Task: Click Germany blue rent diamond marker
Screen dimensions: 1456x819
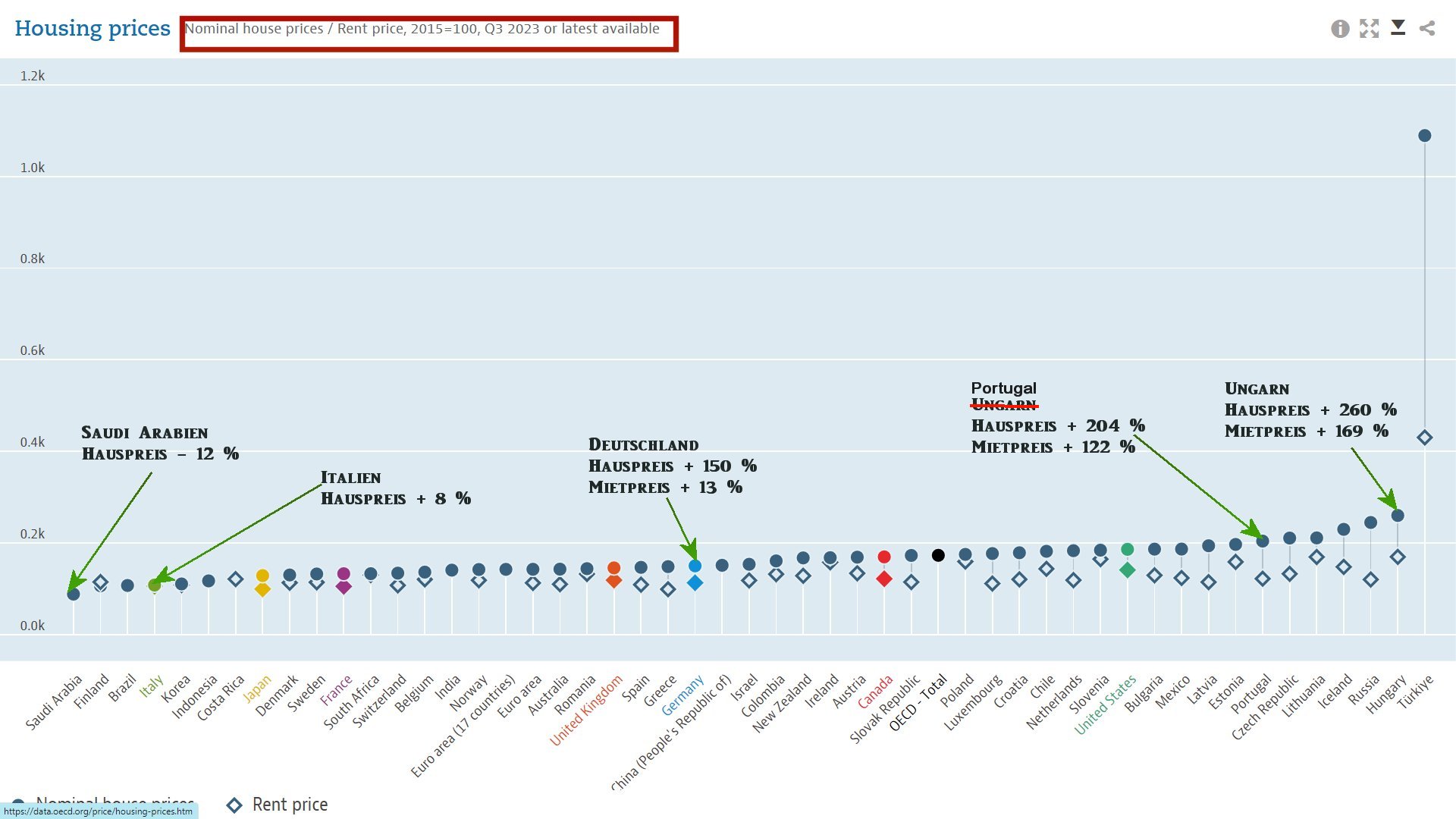Action: pos(695,583)
